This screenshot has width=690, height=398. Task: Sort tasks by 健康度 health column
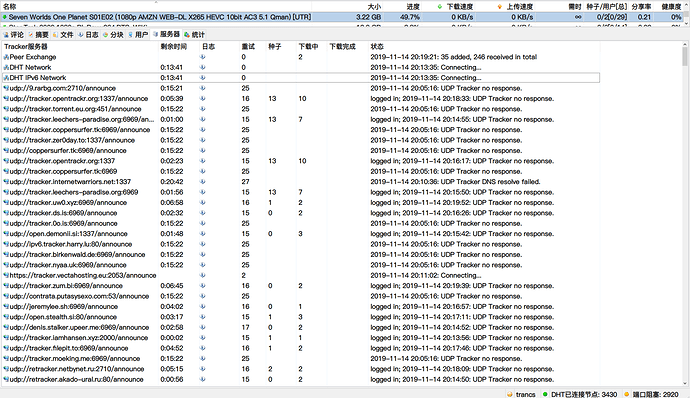pyautogui.click(x=672, y=7)
